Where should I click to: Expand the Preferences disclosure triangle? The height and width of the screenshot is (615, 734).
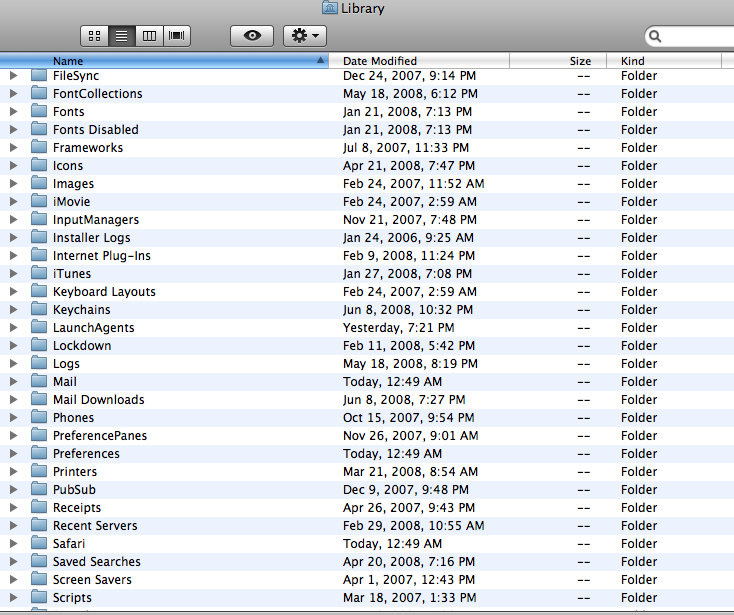(x=14, y=454)
